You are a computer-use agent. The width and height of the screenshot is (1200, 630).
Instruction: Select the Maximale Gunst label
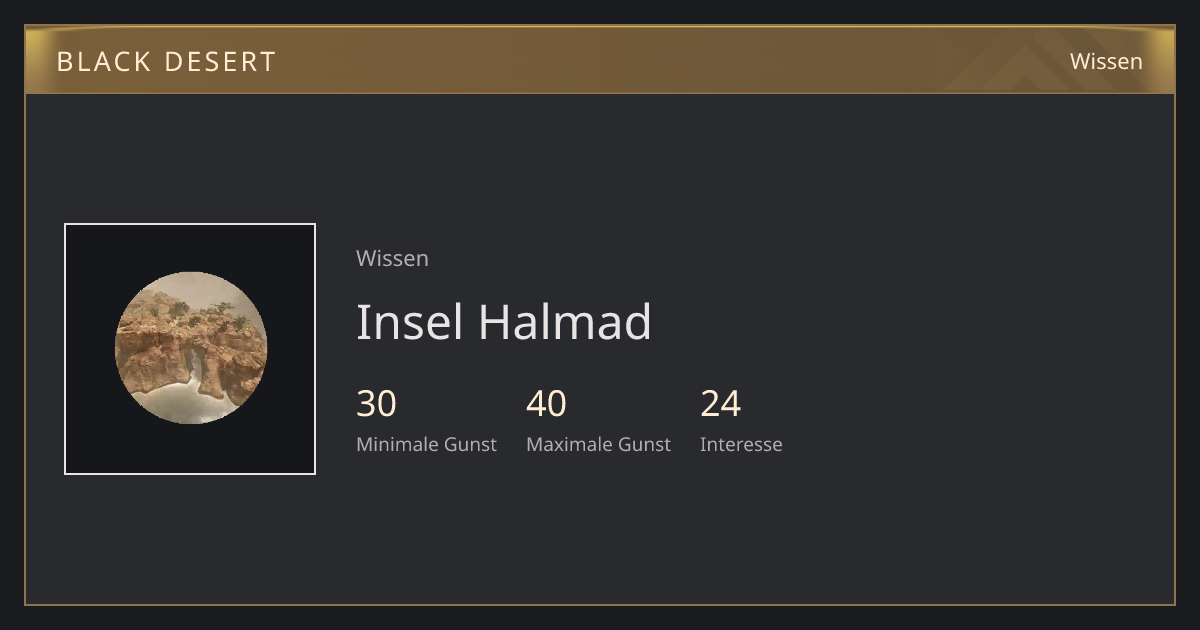coord(598,444)
